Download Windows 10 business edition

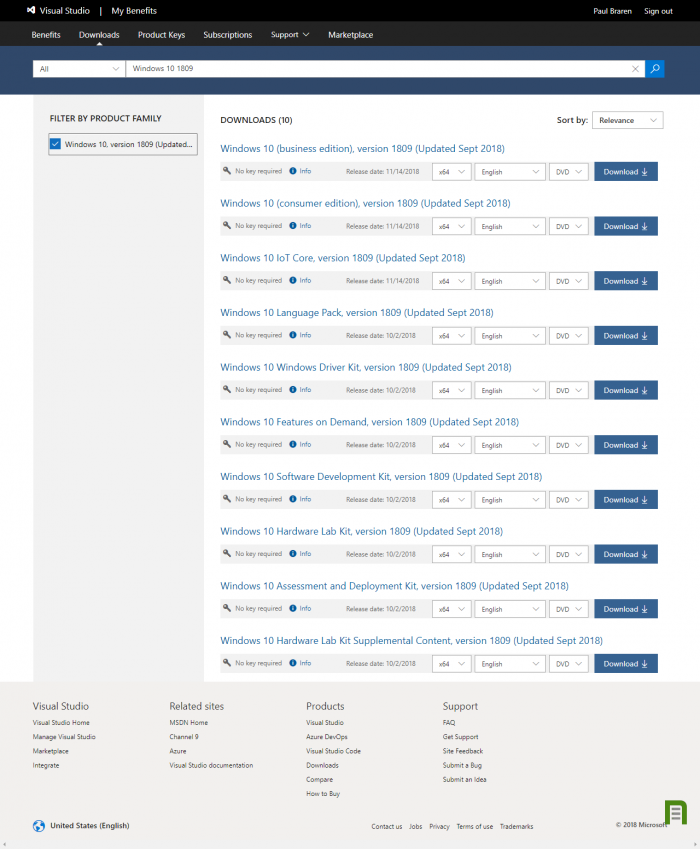click(x=626, y=172)
